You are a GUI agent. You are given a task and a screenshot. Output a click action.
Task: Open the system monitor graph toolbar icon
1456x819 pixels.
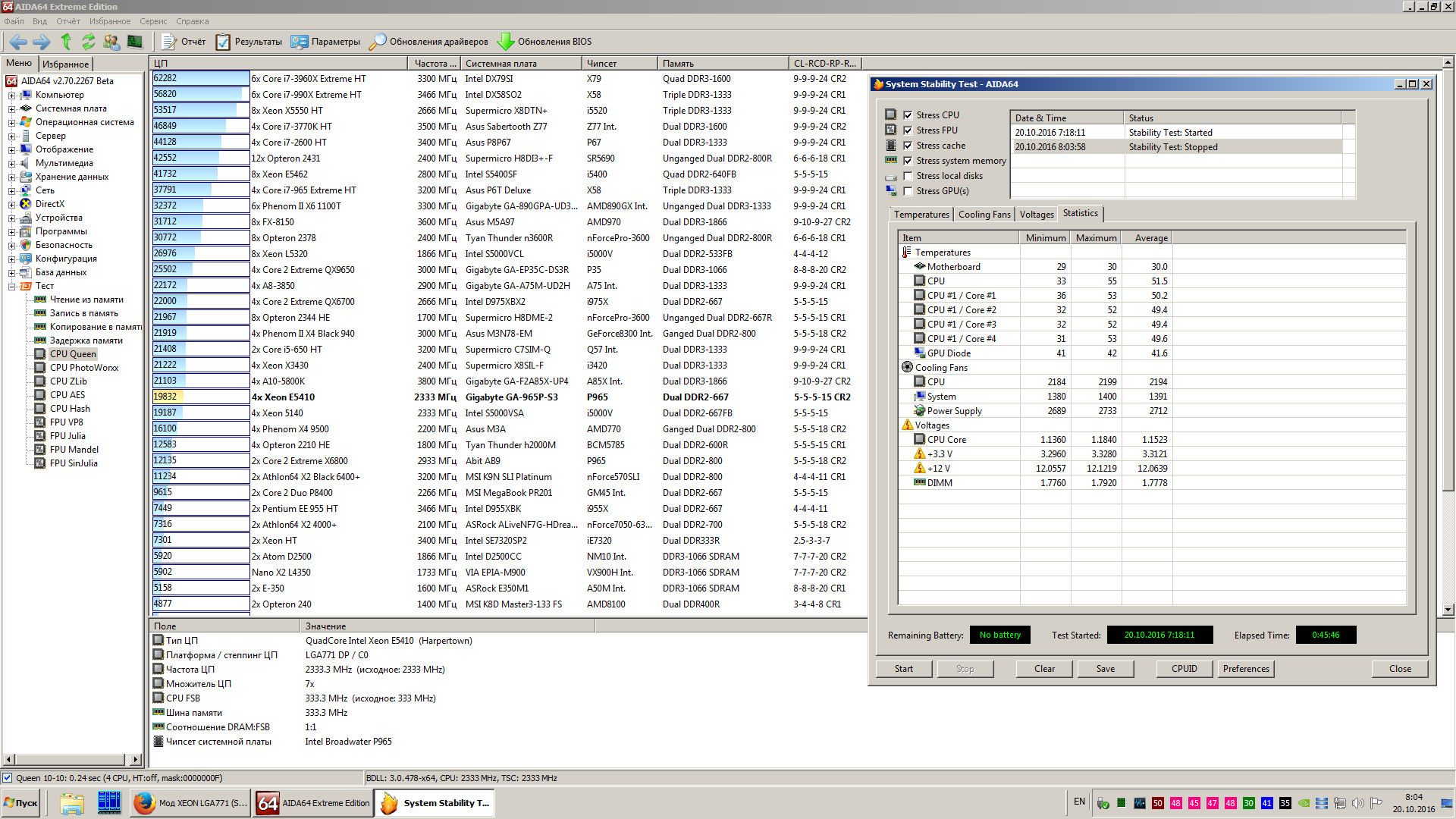135,42
